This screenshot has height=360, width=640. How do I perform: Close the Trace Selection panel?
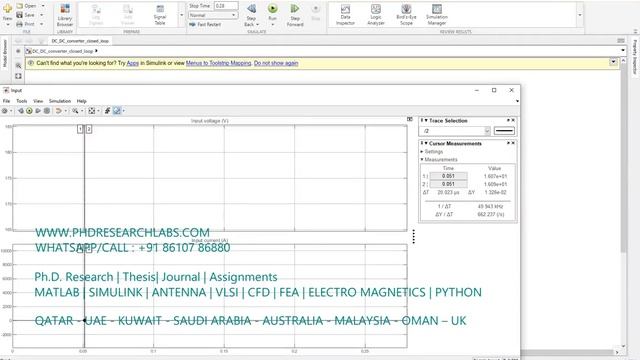coord(513,120)
